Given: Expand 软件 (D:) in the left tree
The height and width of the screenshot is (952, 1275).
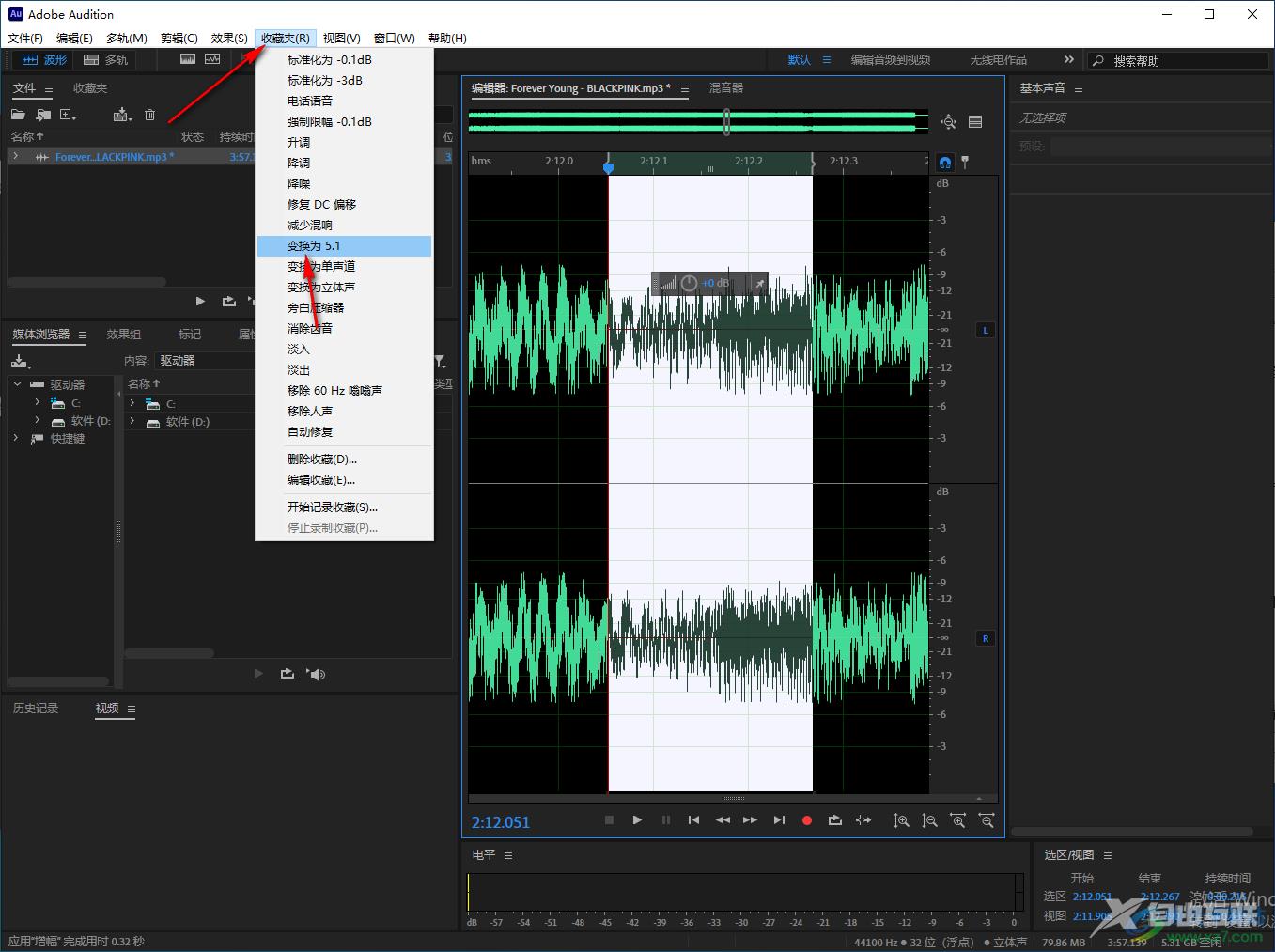Looking at the screenshot, I should tap(38, 420).
